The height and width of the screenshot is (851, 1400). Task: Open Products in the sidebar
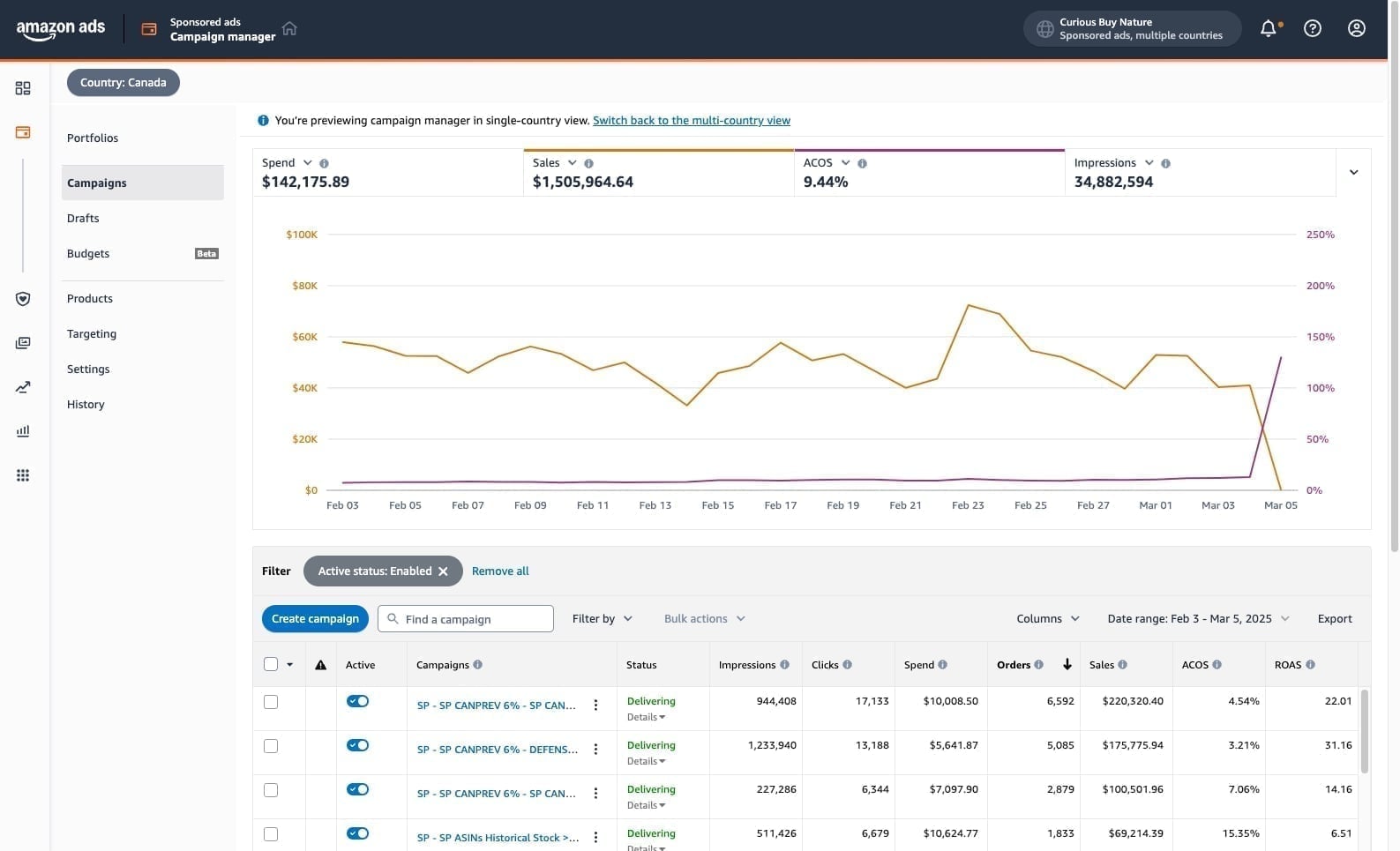(x=90, y=299)
